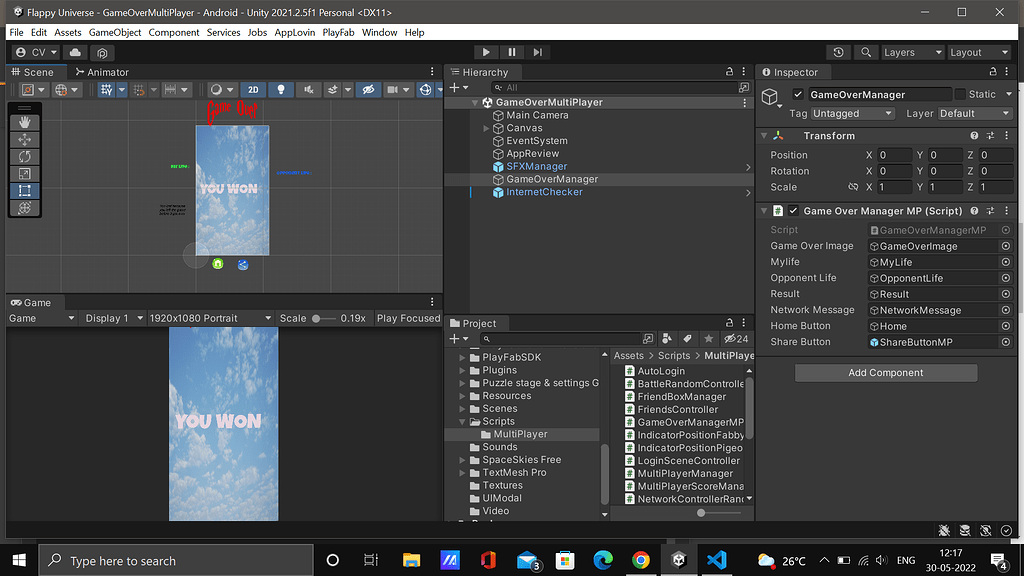This screenshot has width=1024, height=576.
Task: Uncheck the GameOverManager active checkbox
Action: click(797, 95)
